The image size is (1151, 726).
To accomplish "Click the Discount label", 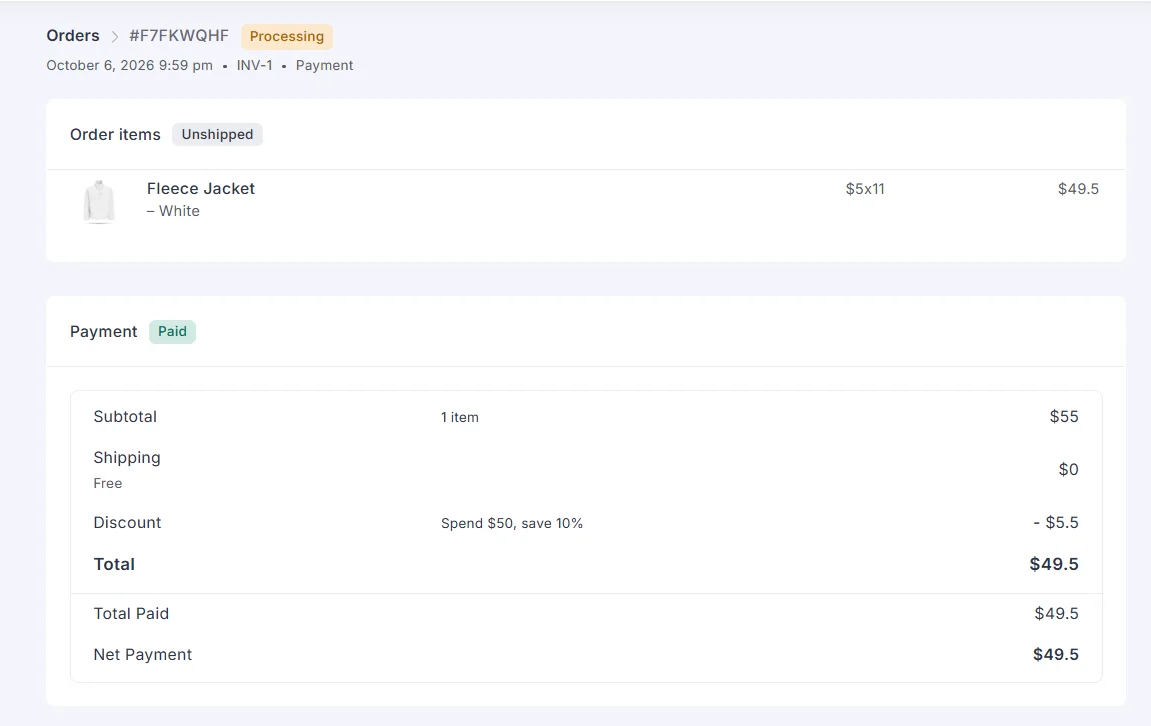I will (127, 523).
